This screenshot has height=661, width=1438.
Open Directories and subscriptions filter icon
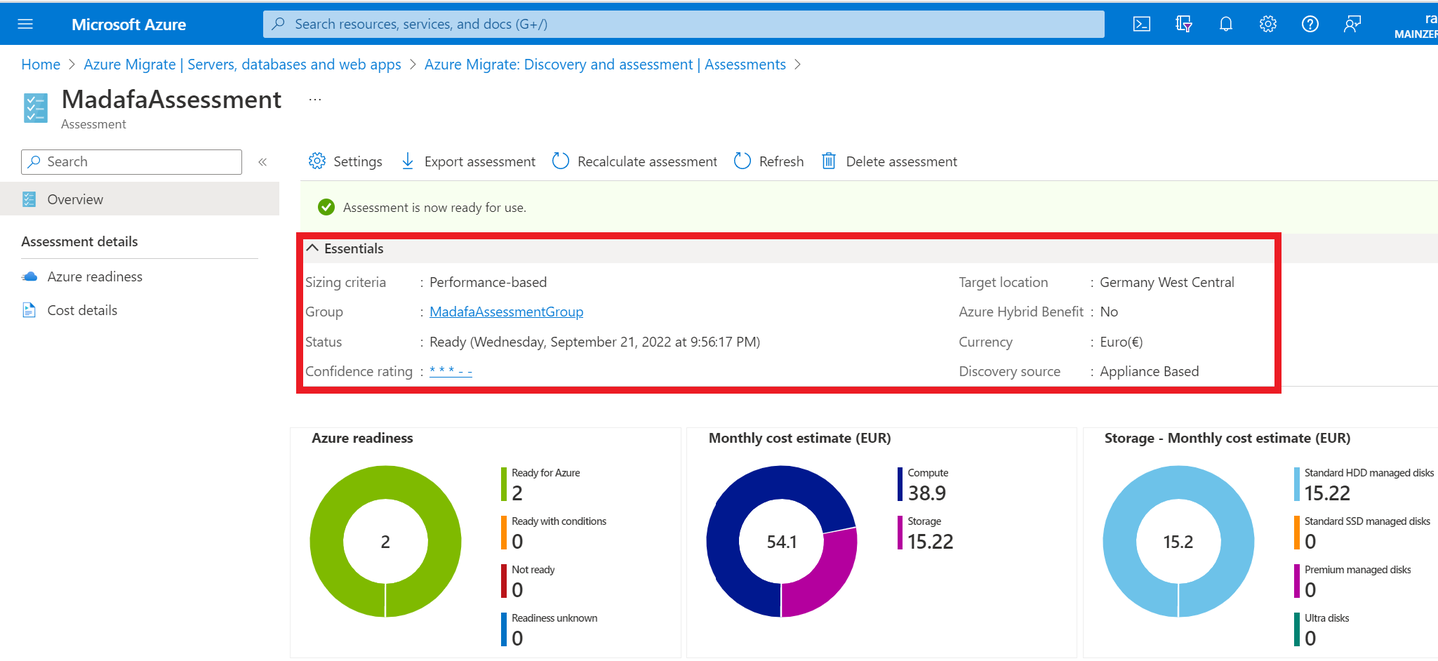[1184, 24]
